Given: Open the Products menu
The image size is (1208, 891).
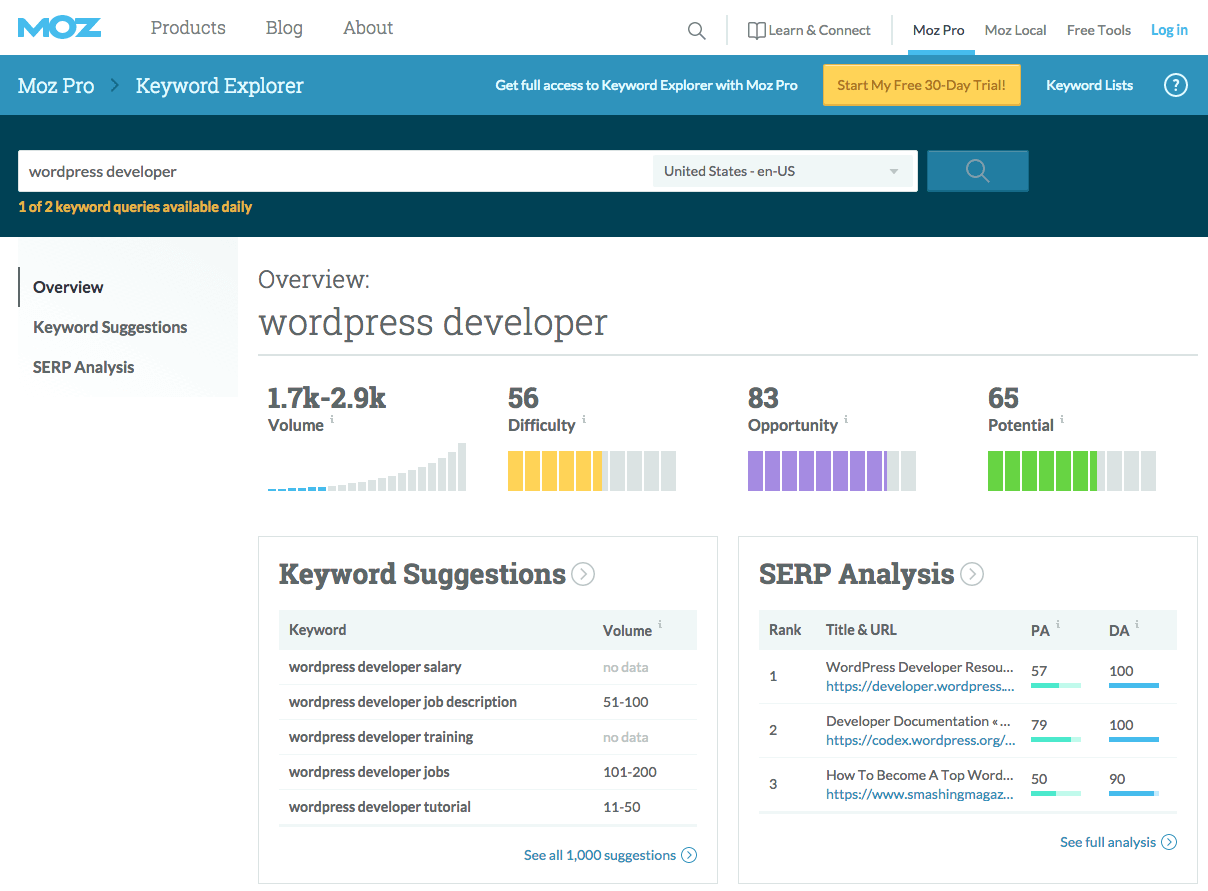Looking at the screenshot, I should pos(188,28).
